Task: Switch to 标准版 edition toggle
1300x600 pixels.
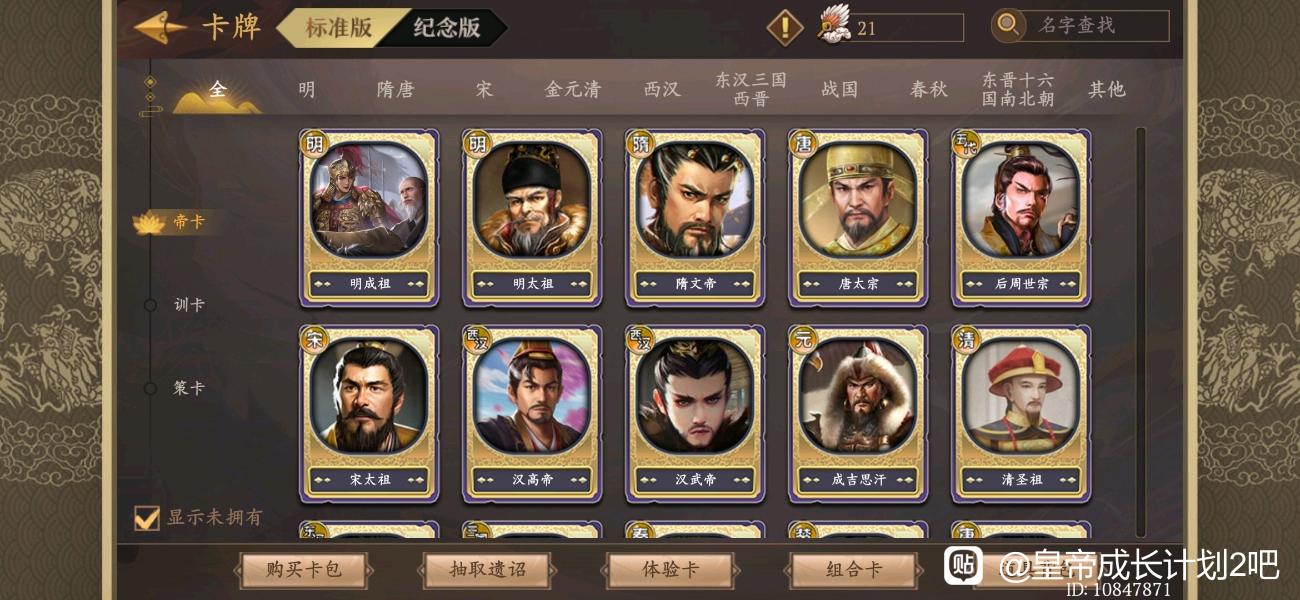Action: coord(339,28)
